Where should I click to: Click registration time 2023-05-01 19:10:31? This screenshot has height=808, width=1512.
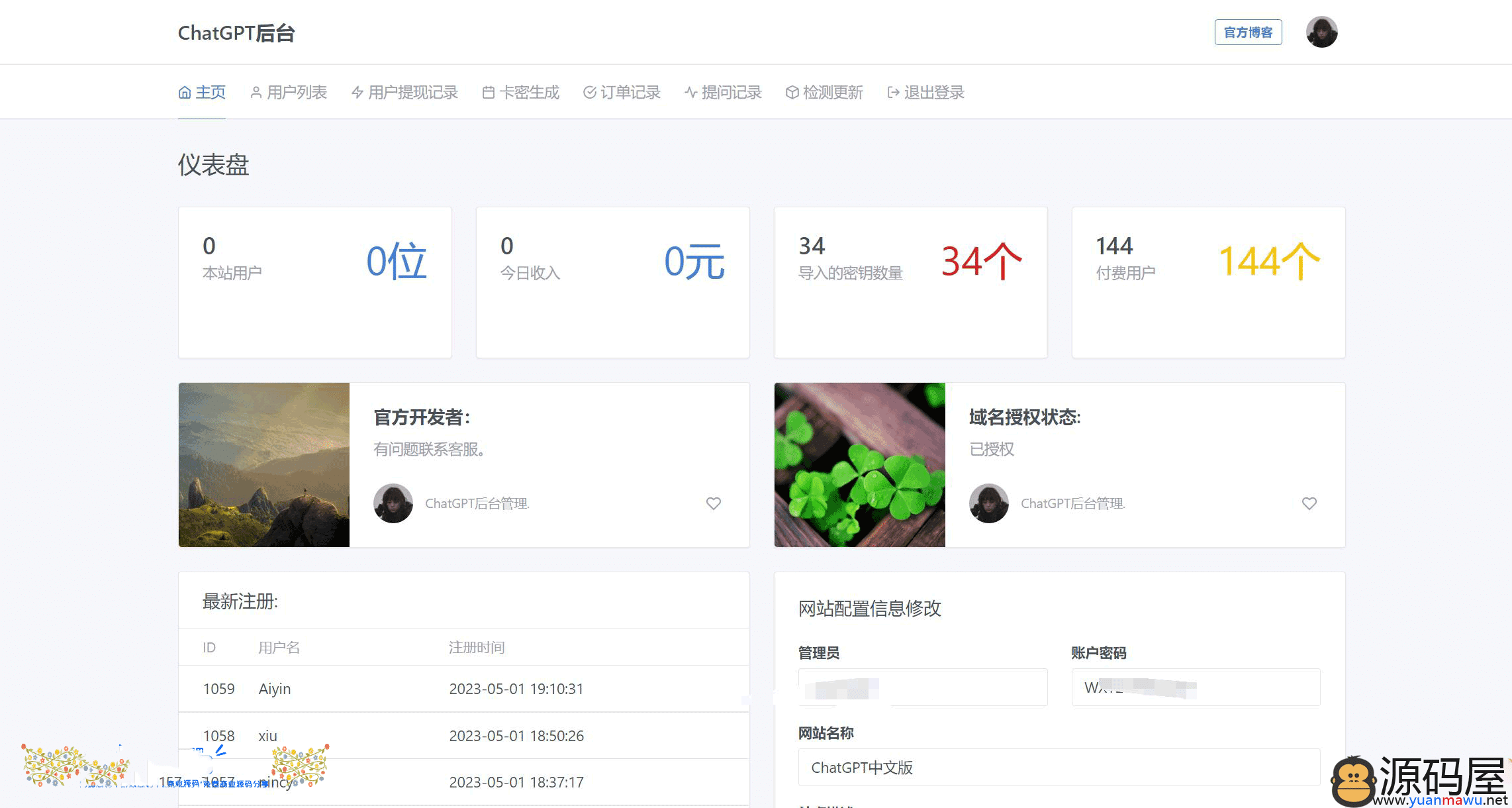pyautogui.click(x=516, y=689)
